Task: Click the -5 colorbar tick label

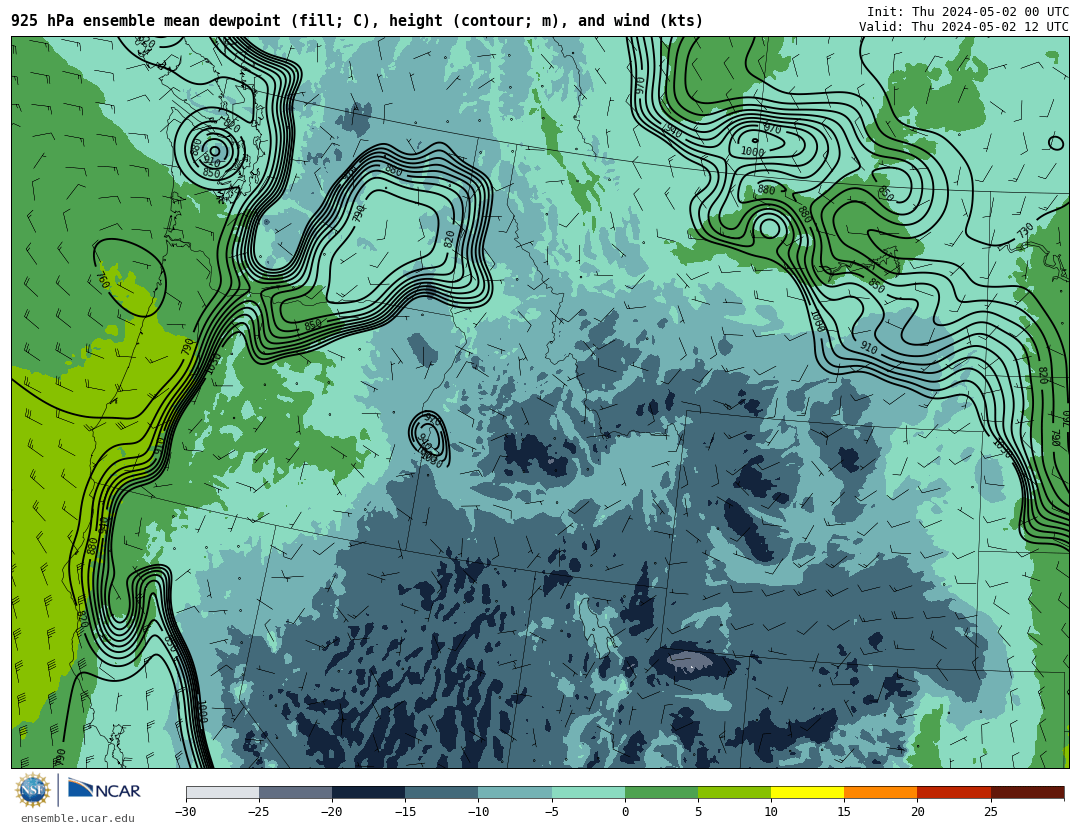Action: point(551,812)
